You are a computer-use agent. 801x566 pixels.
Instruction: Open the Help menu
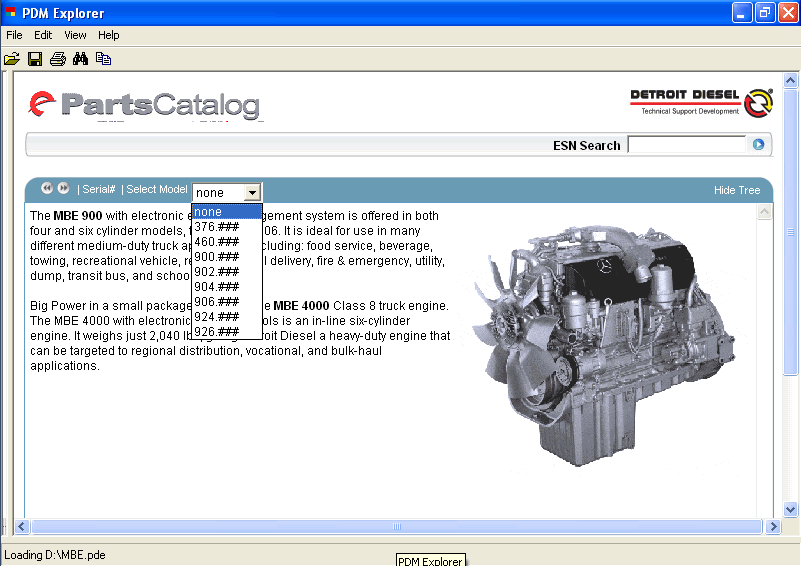[108, 35]
